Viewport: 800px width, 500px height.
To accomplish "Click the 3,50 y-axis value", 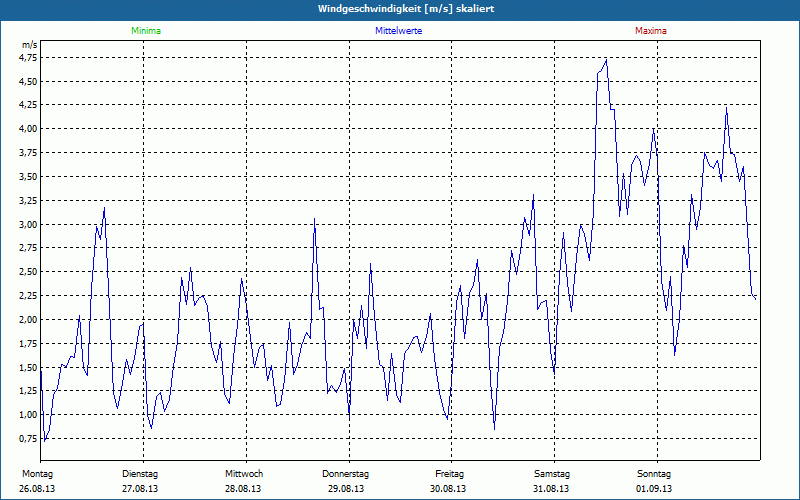I will 29,177.
